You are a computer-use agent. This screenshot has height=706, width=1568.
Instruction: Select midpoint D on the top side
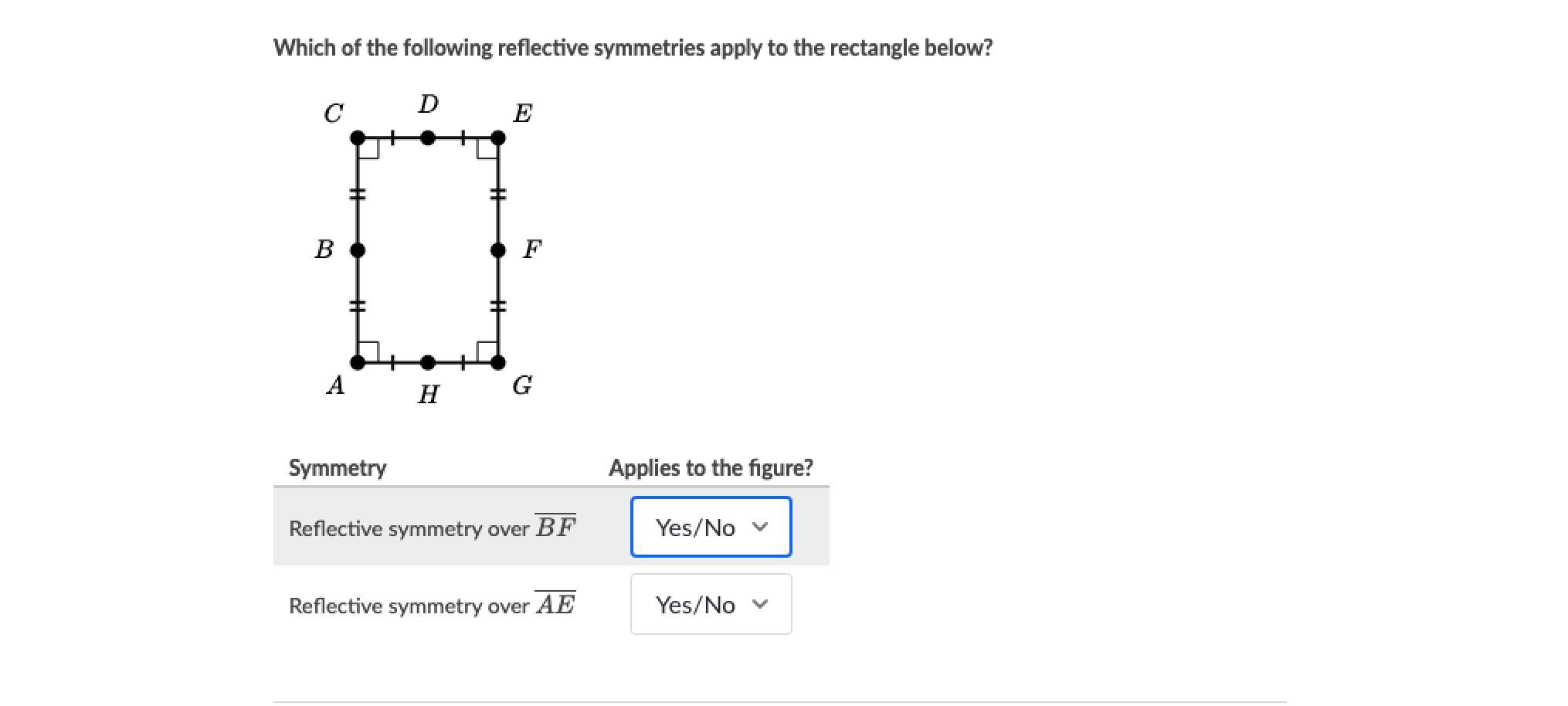tap(427, 138)
